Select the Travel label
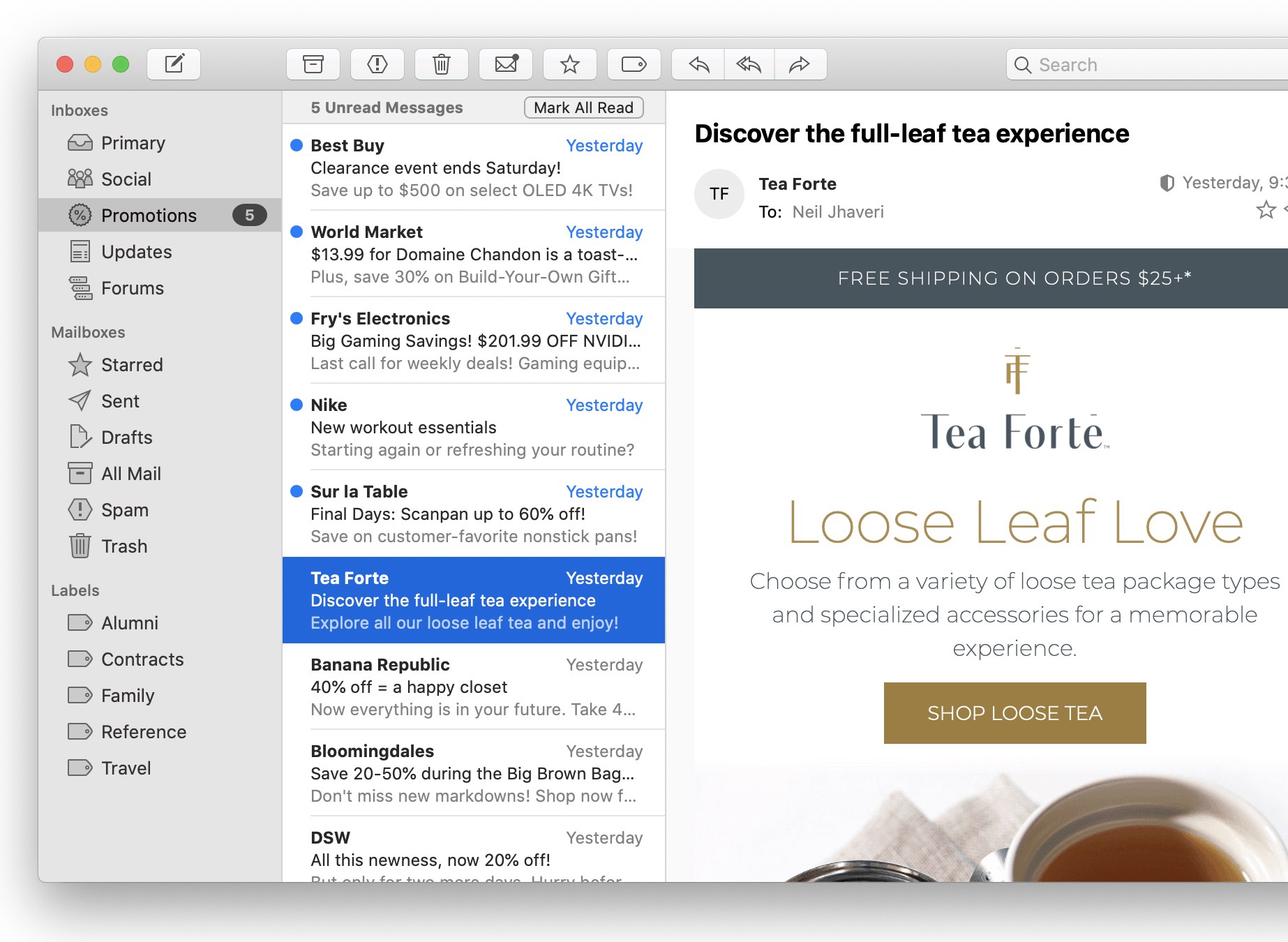 160,768
